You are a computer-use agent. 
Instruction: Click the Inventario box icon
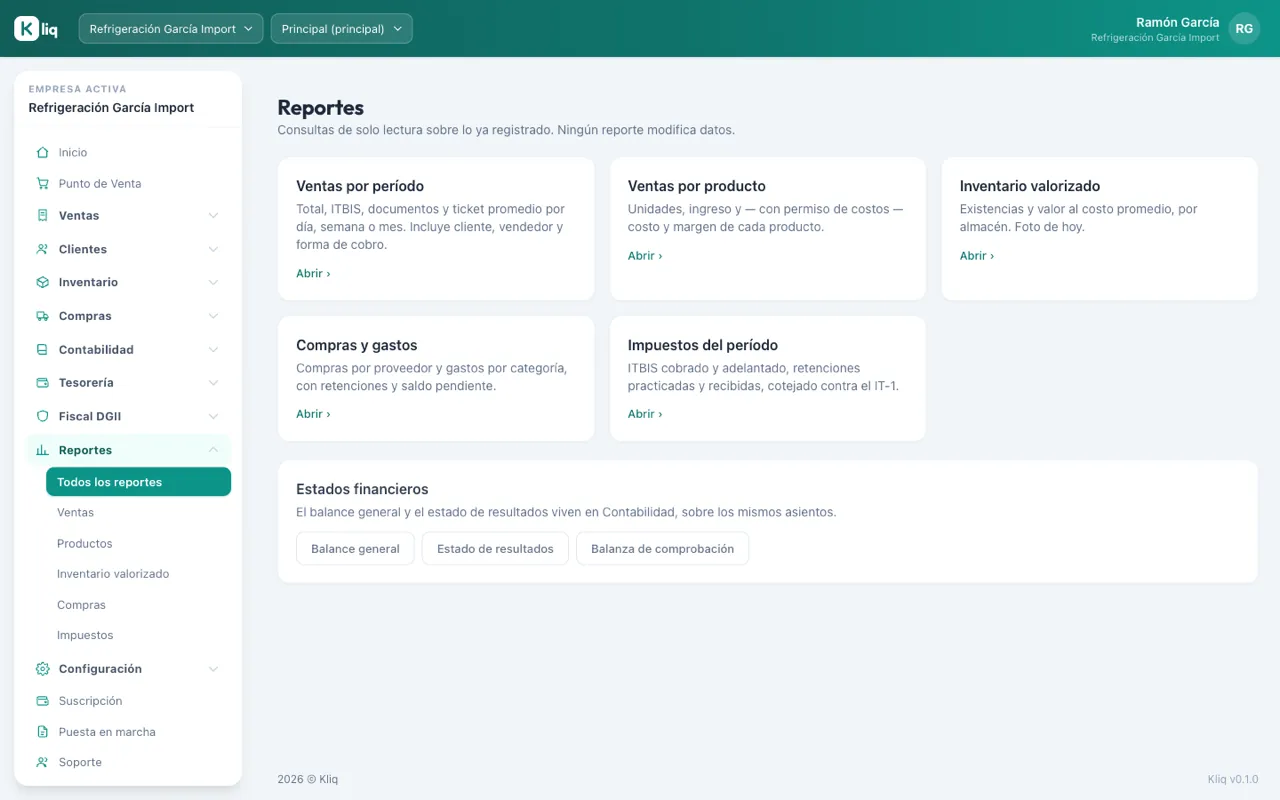[42, 283]
